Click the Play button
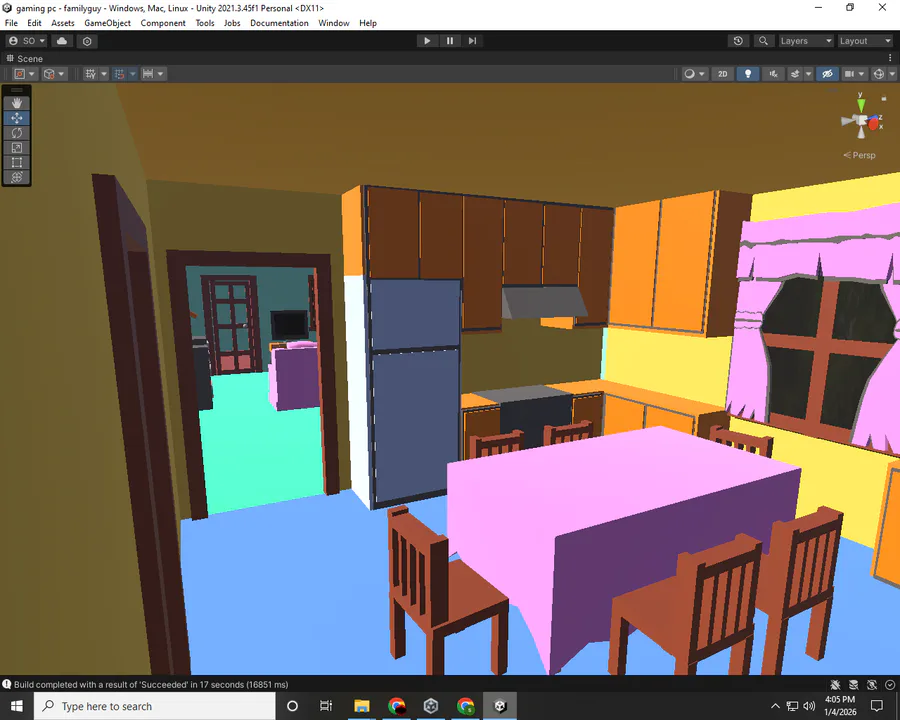 point(426,41)
